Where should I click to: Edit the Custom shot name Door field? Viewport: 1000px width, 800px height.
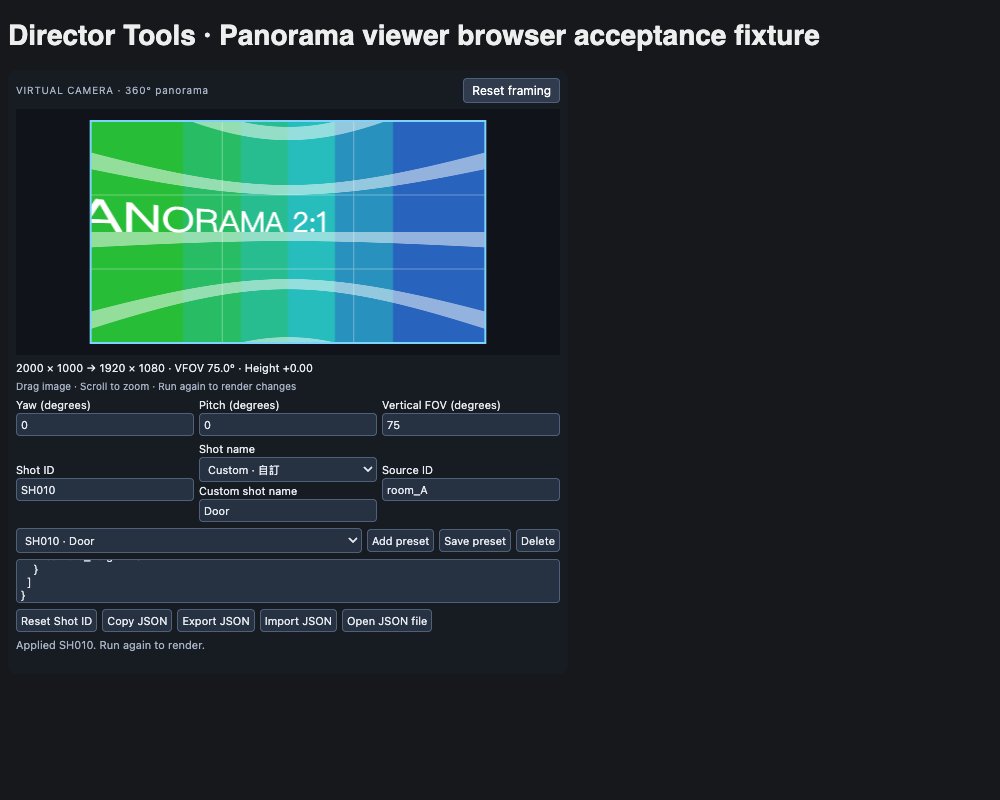tap(288, 511)
